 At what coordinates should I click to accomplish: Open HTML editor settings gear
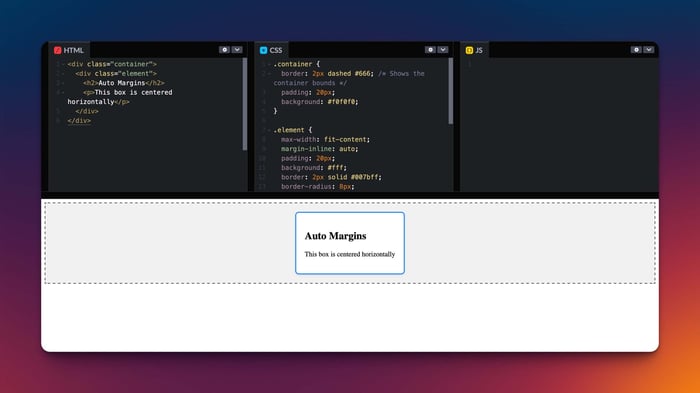click(225, 50)
